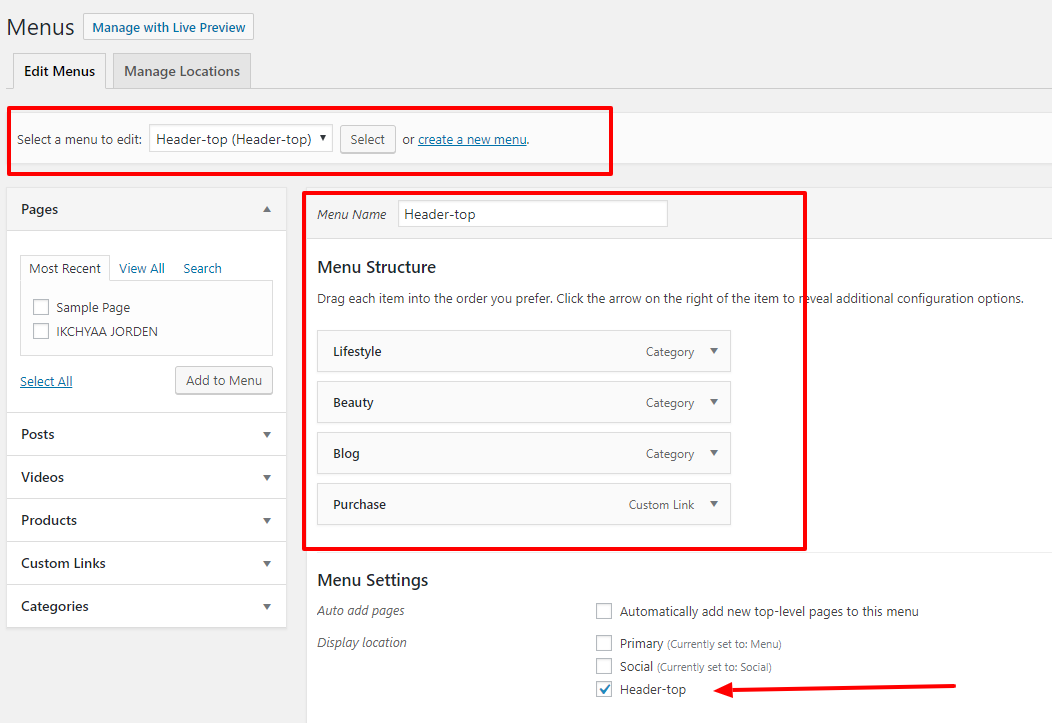Follow the create a new menu link

pyautogui.click(x=472, y=140)
